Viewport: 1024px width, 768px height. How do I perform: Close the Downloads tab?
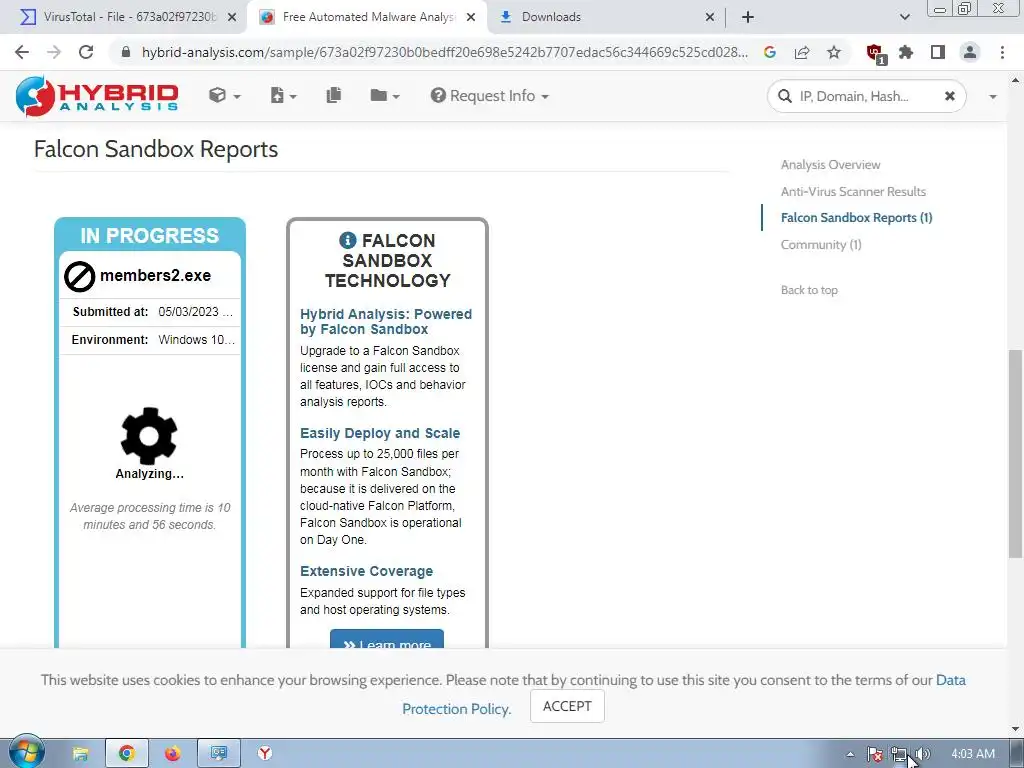pos(710,17)
